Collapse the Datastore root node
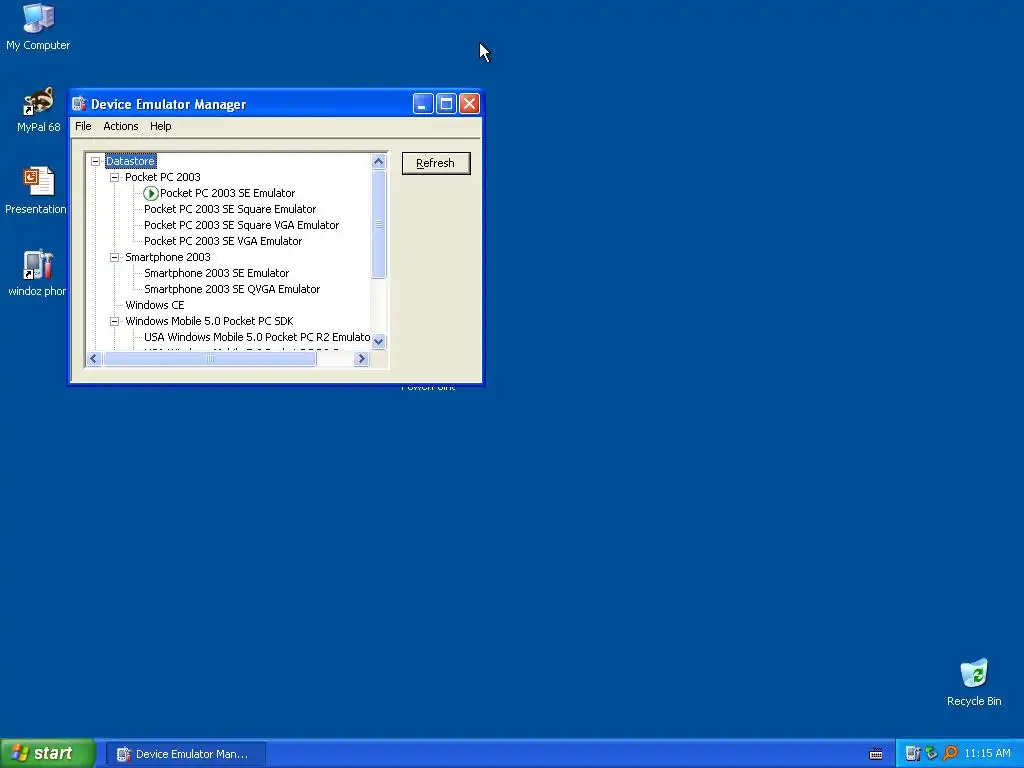1024x768 pixels. tap(95, 161)
